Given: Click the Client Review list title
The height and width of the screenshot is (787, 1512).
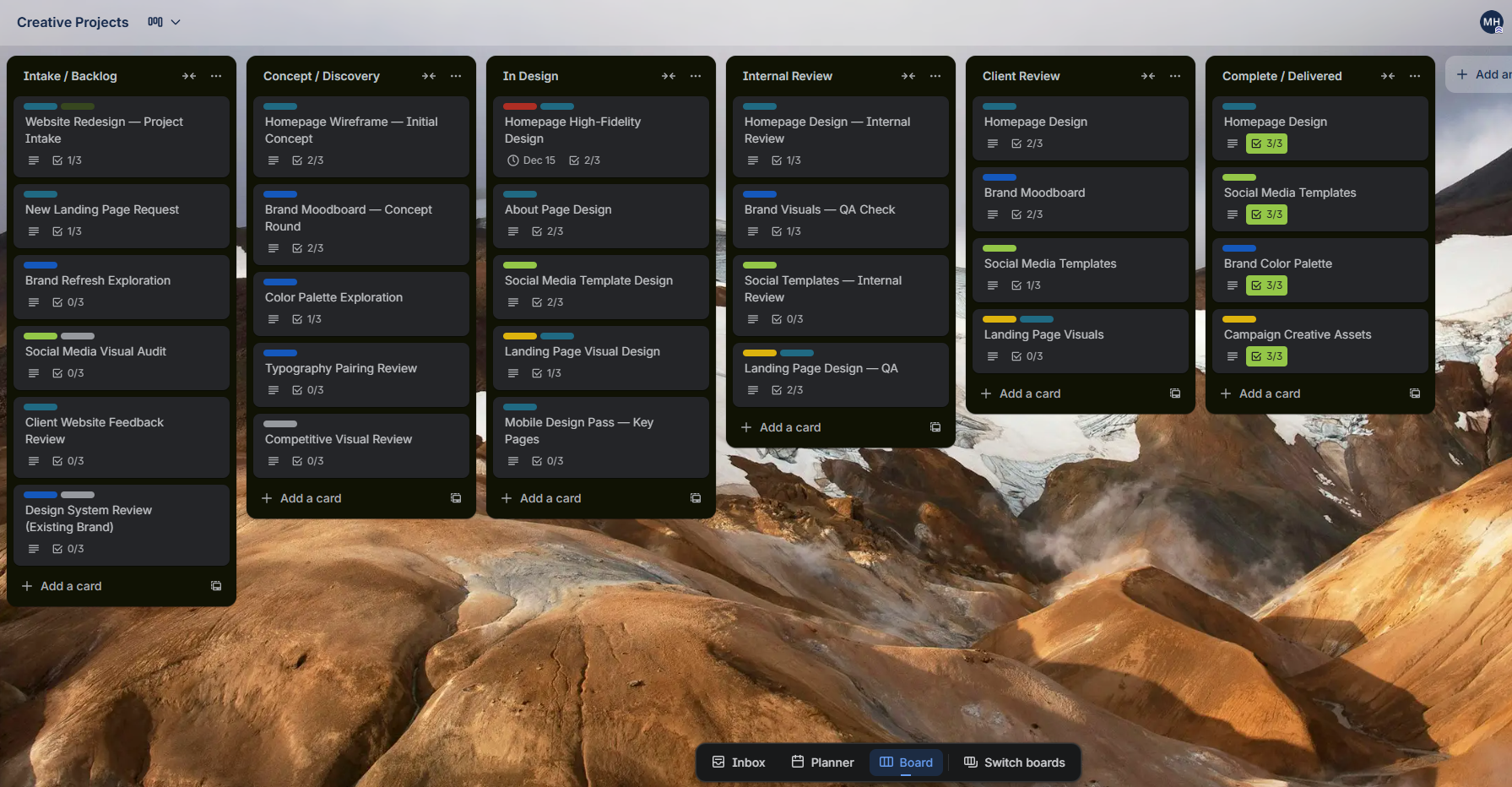Looking at the screenshot, I should [1021, 76].
